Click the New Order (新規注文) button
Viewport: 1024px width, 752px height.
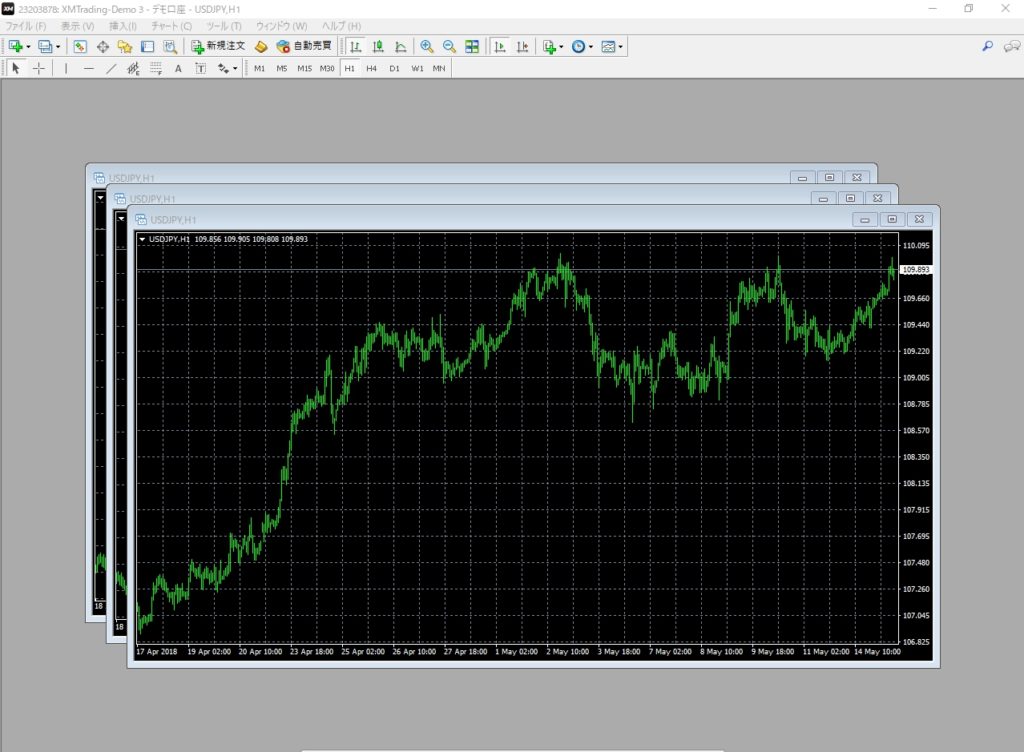(218, 46)
